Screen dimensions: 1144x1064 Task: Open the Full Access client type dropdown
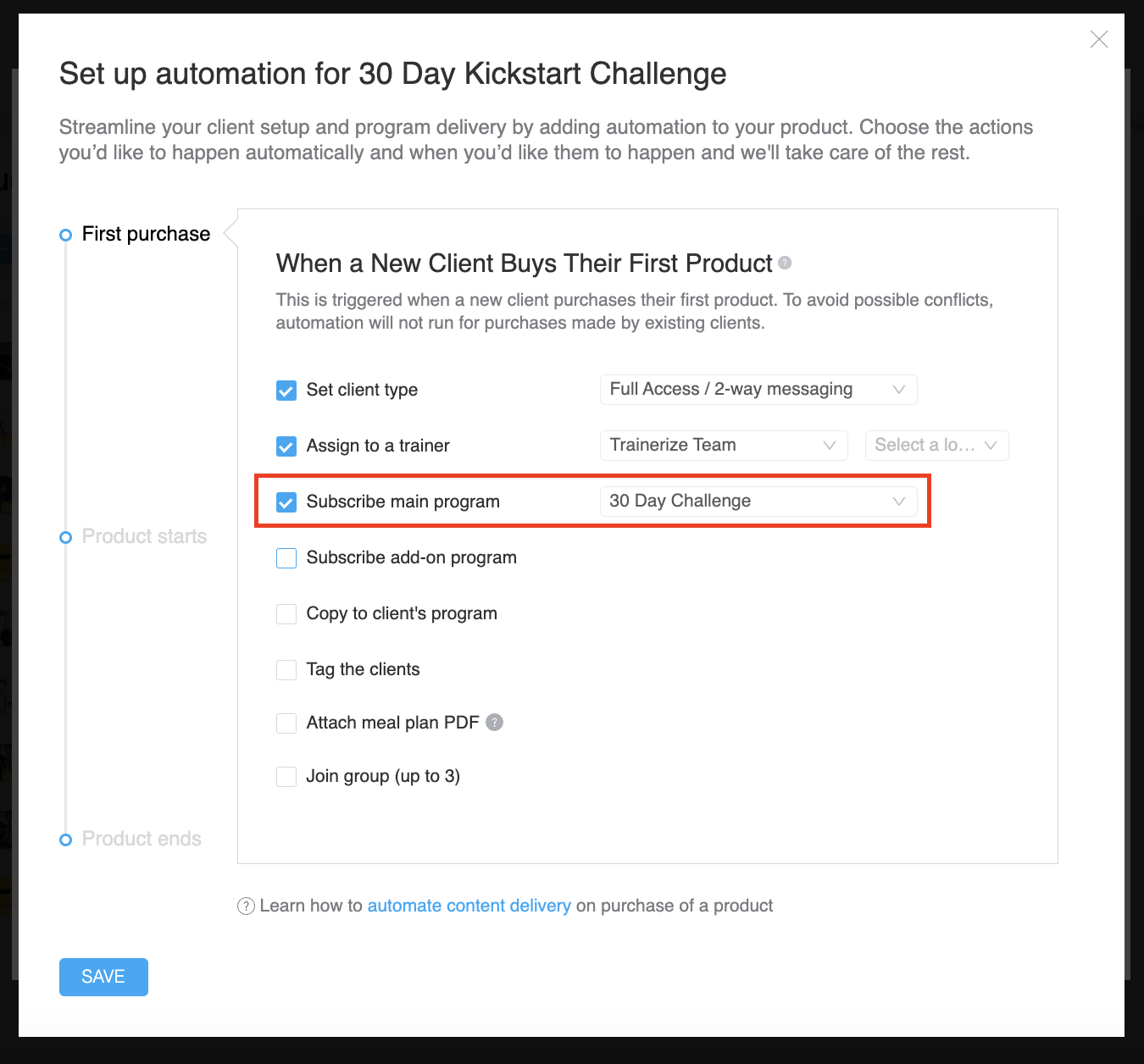(x=758, y=390)
